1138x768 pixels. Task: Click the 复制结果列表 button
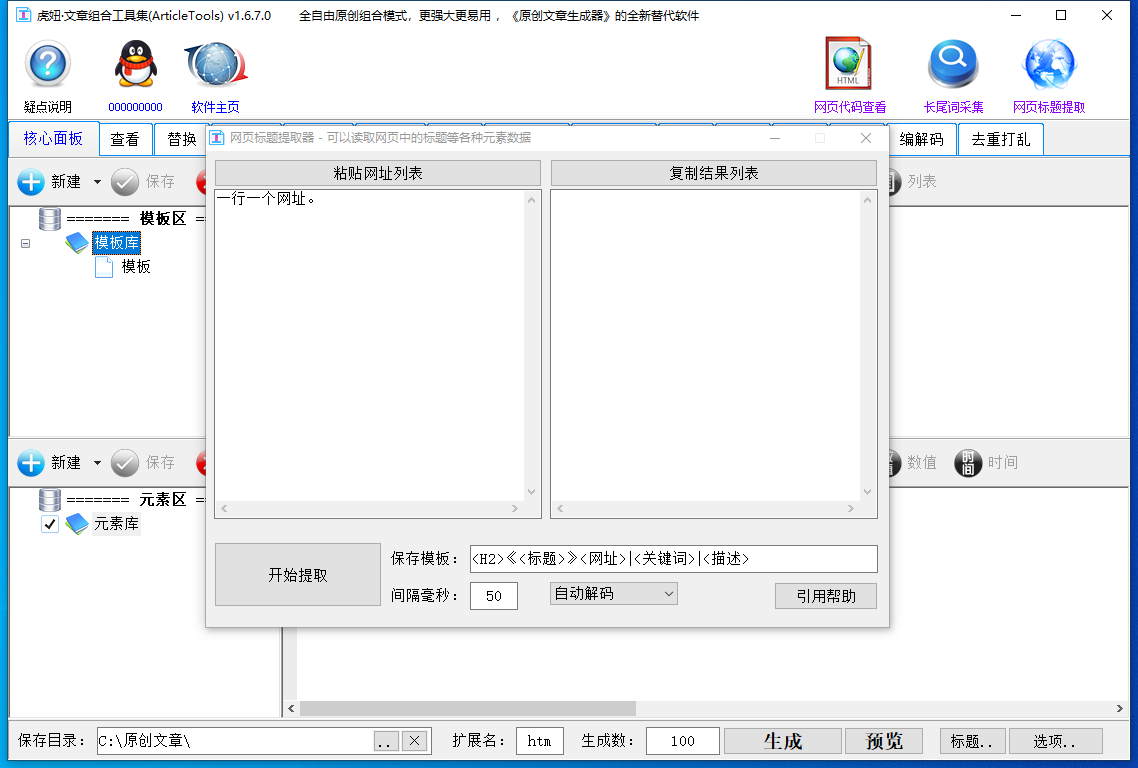713,173
